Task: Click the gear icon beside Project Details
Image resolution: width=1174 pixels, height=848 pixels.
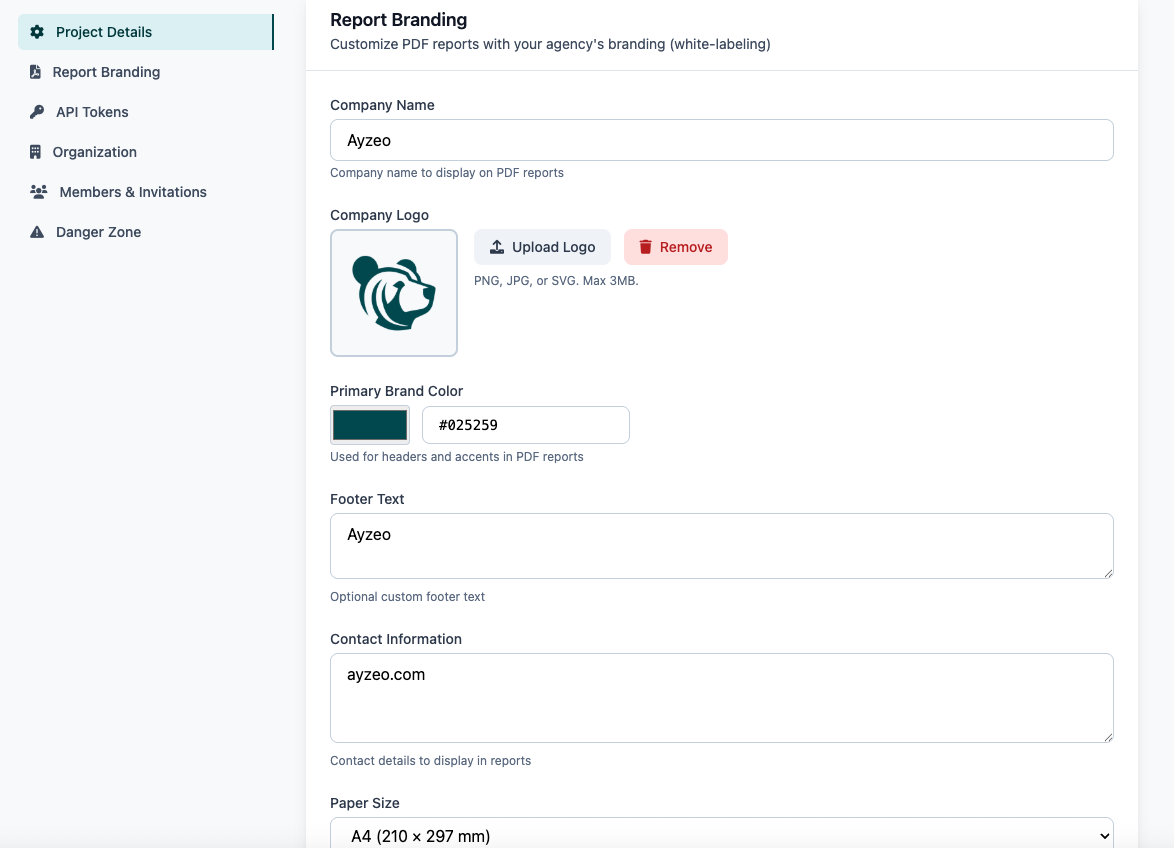Action: (37, 32)
